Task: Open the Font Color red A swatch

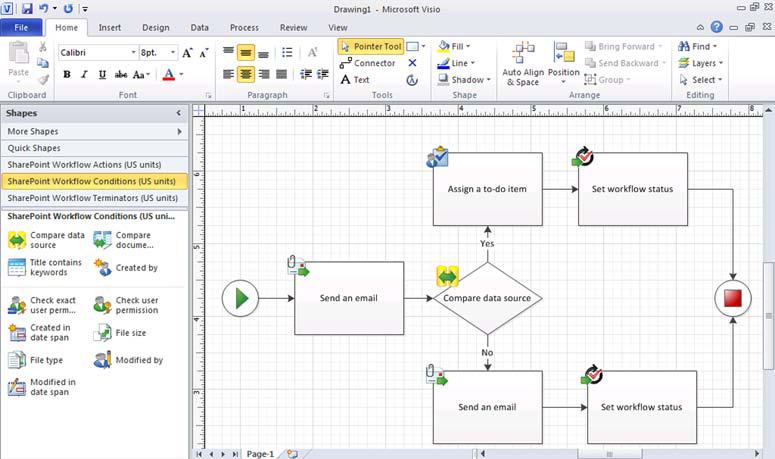Action: [169, 74]
